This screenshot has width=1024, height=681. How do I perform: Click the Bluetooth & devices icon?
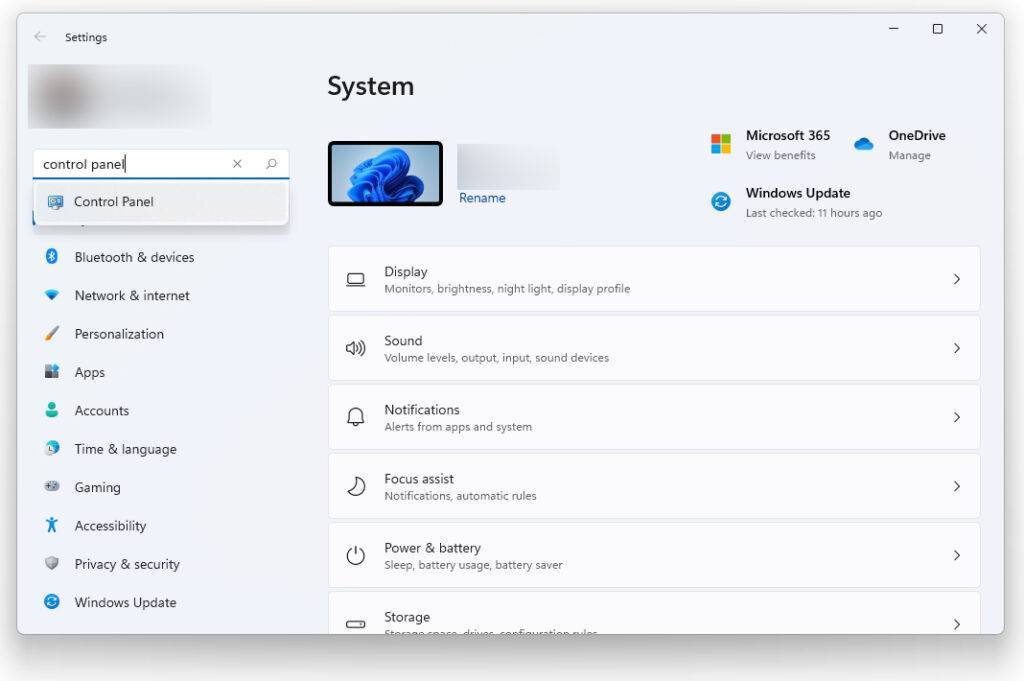52,257
